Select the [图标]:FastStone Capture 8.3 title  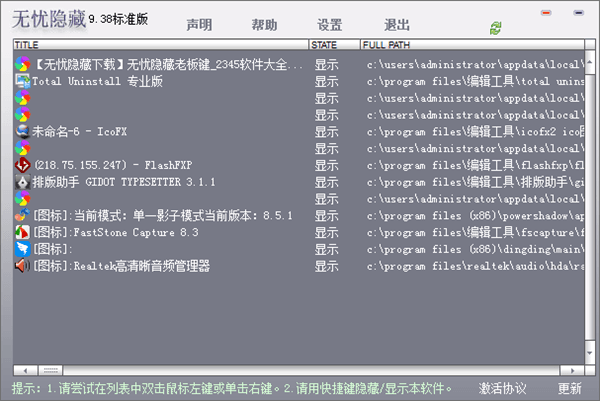[x=116, y=232]
